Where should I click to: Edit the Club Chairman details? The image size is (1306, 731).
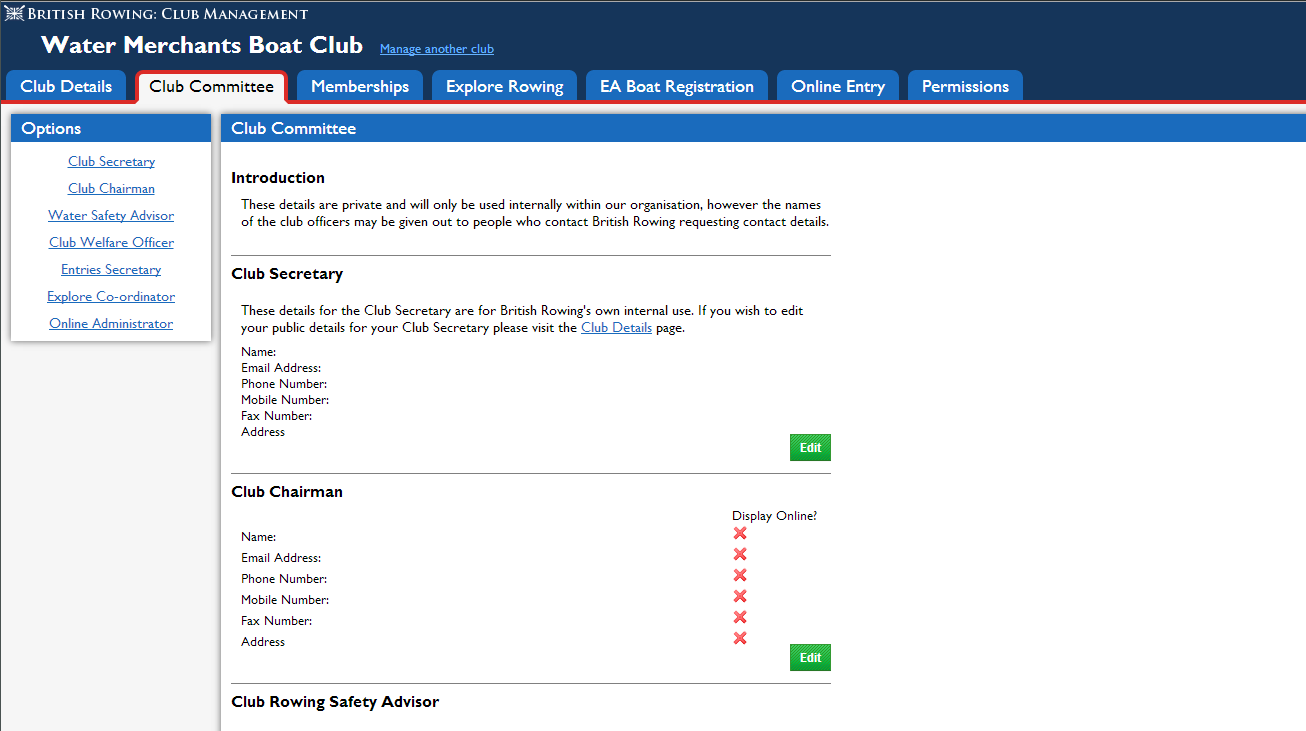click(x=810, y=658)
